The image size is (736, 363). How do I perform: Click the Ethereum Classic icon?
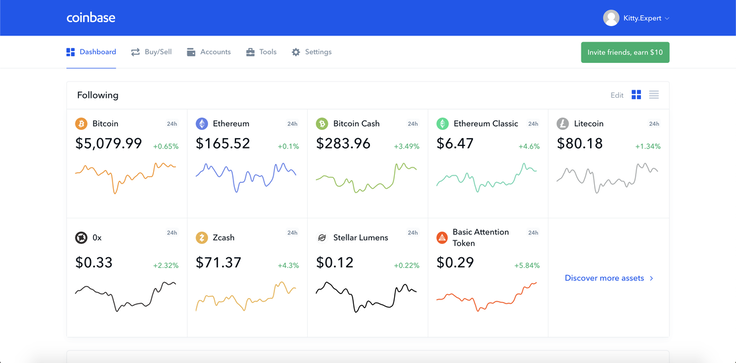coord(443,124)
